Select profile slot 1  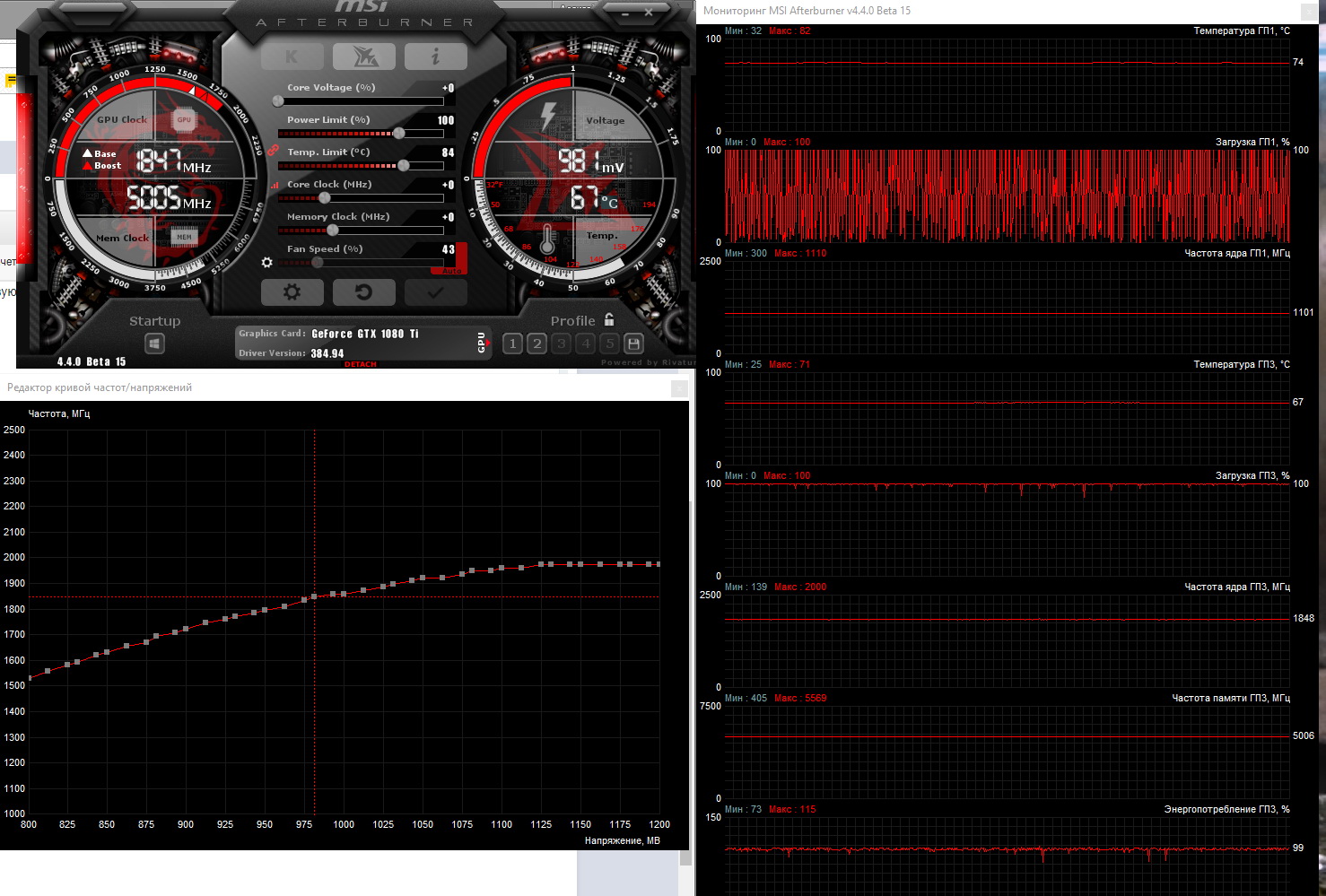(x=512, y=344)
